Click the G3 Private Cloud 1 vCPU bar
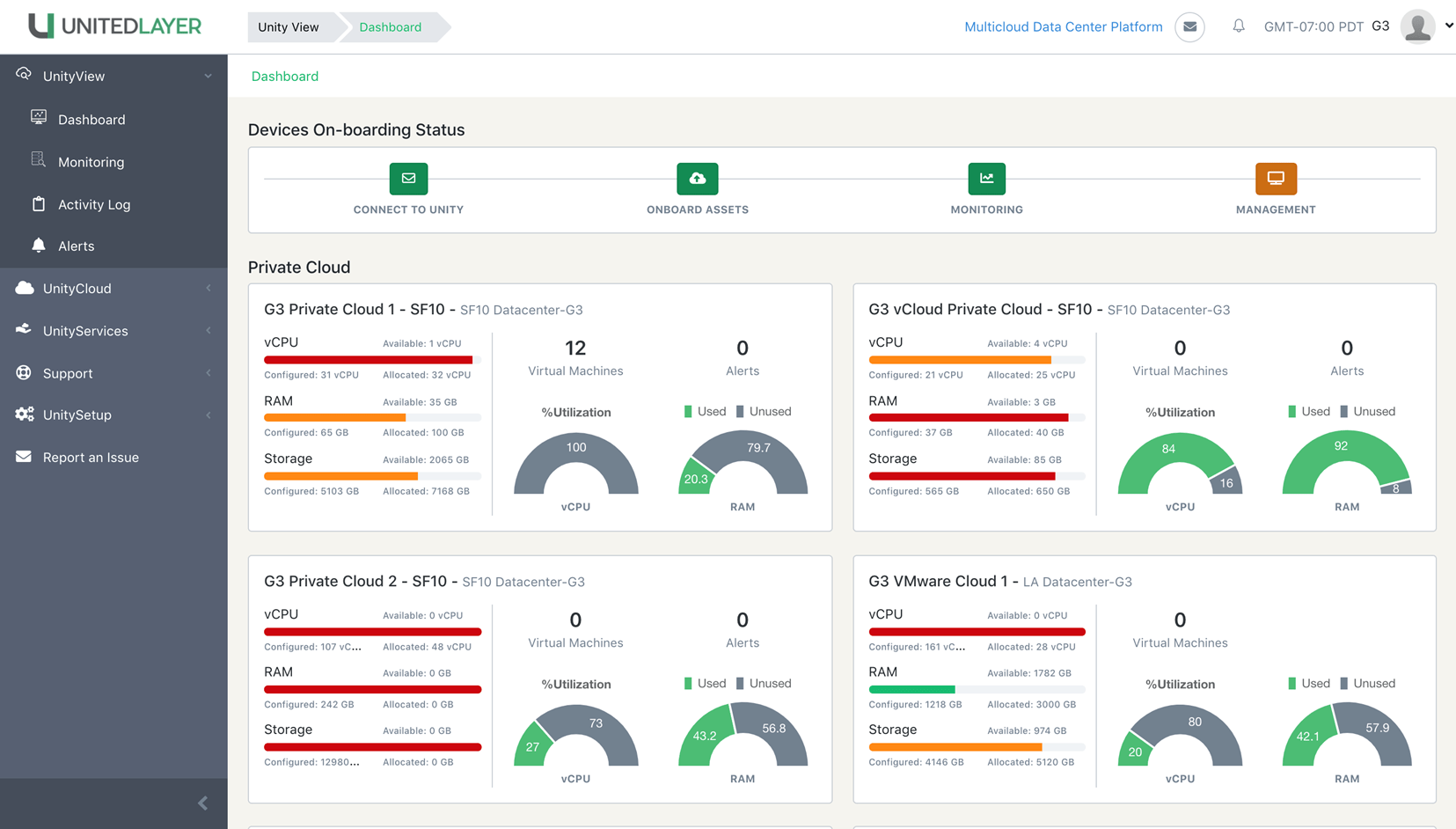This screenshot has height=829, width=1456. (372, 360)
